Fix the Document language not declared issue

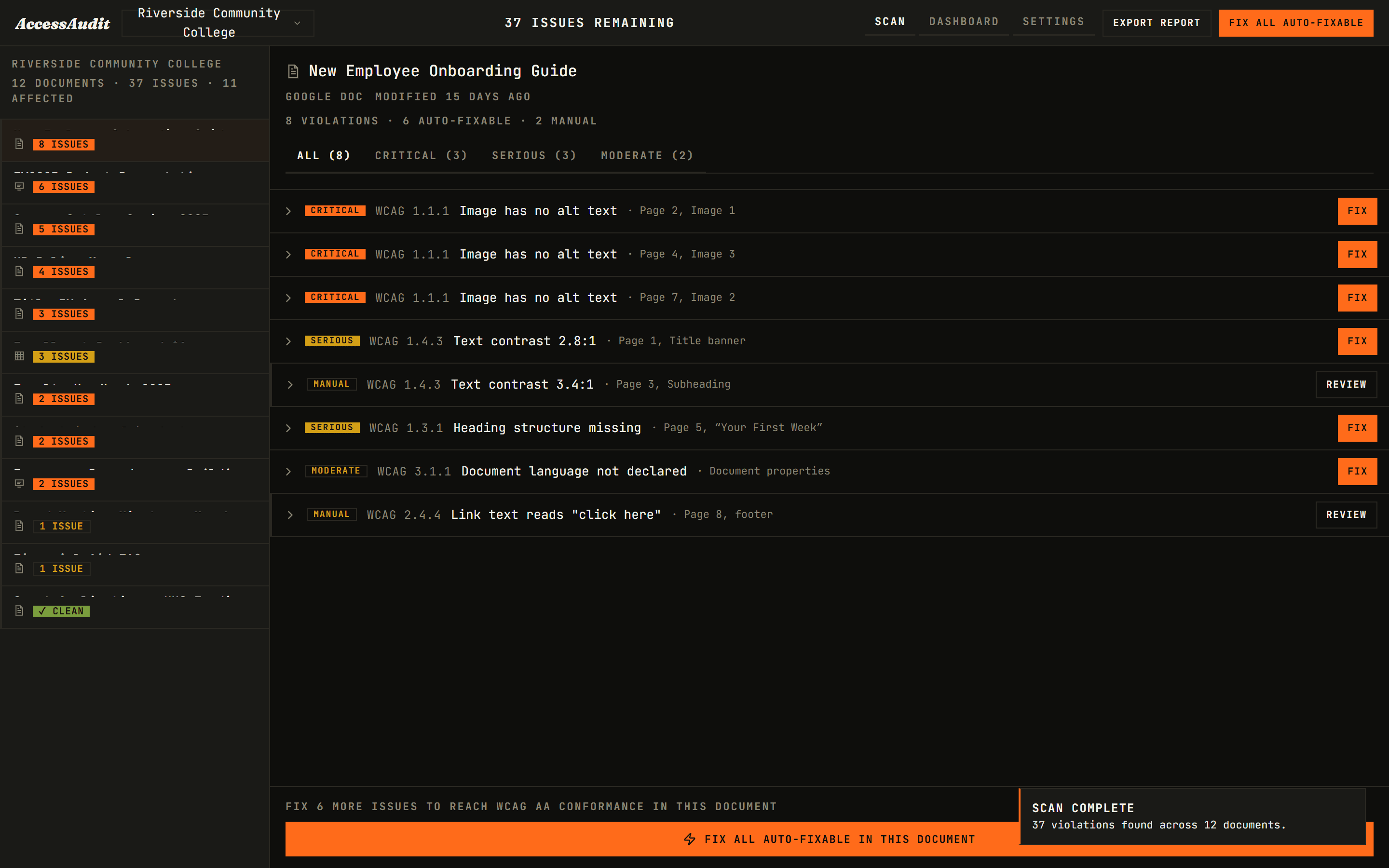(x=1357, y=471)
